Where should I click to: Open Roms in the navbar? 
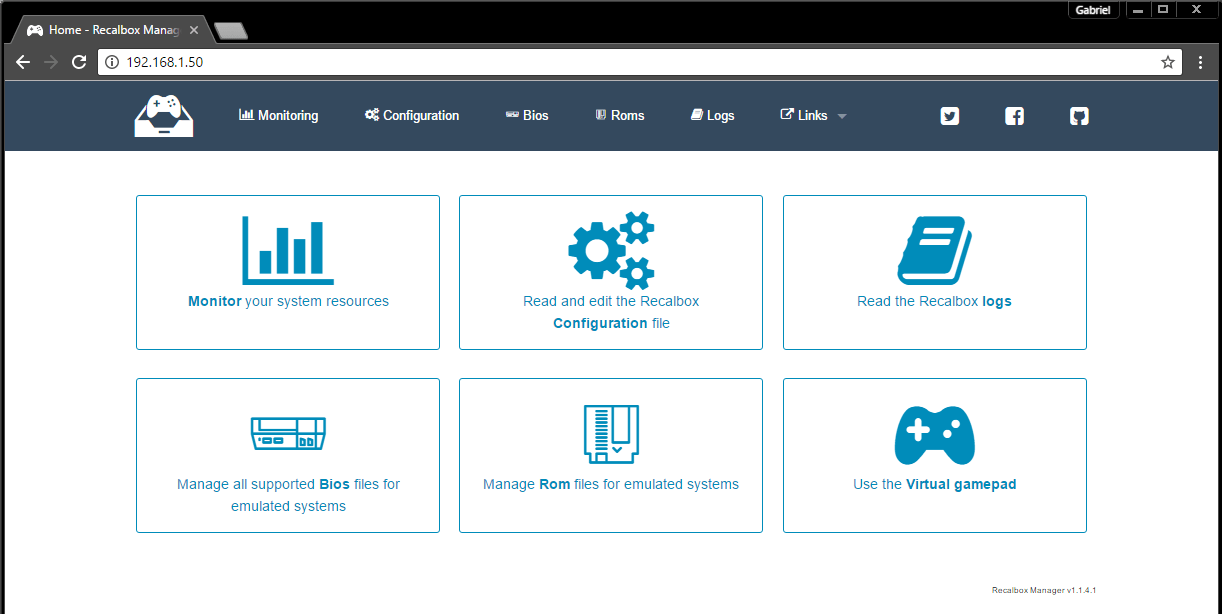[x=620, y=115]
